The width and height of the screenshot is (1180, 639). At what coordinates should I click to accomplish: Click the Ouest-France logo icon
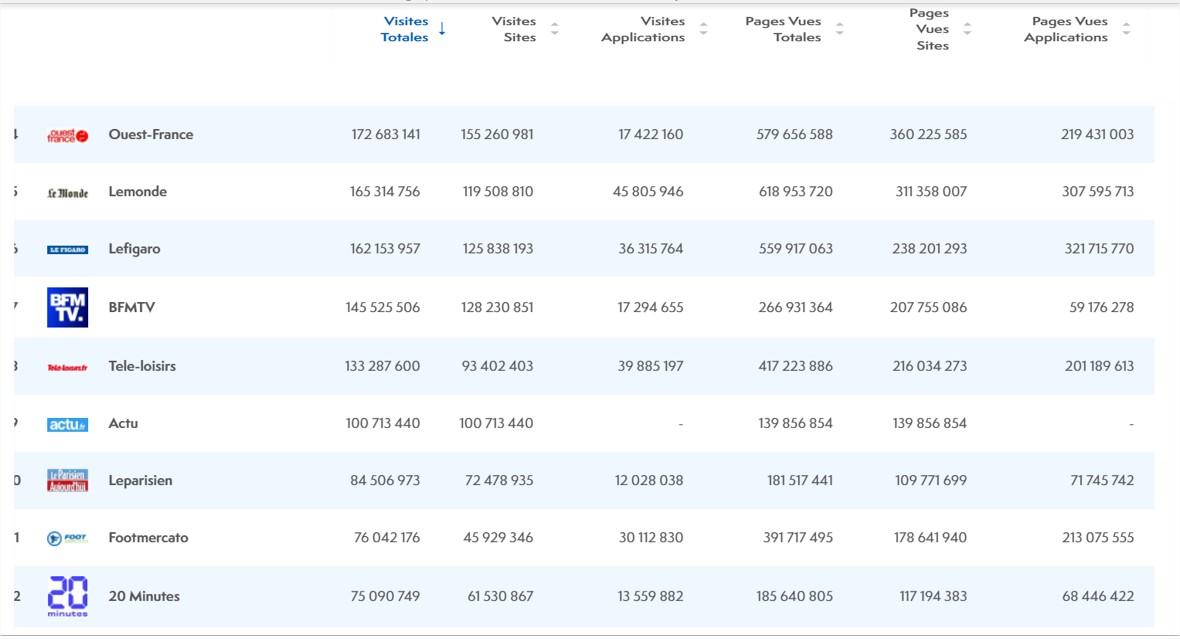point(68,135)
